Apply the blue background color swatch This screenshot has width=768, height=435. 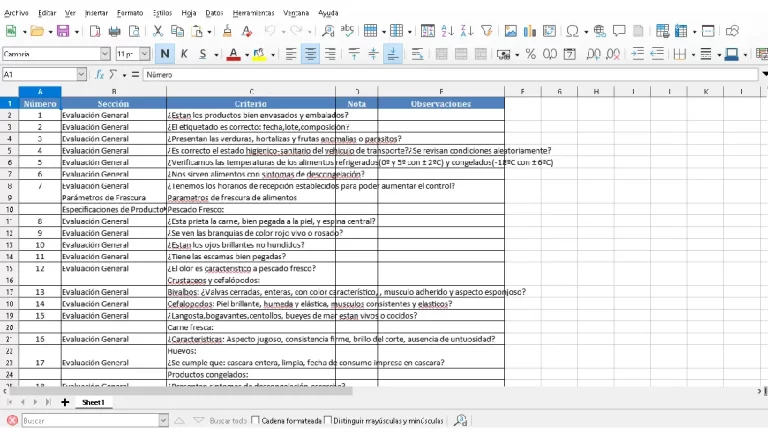click(731, 54)
